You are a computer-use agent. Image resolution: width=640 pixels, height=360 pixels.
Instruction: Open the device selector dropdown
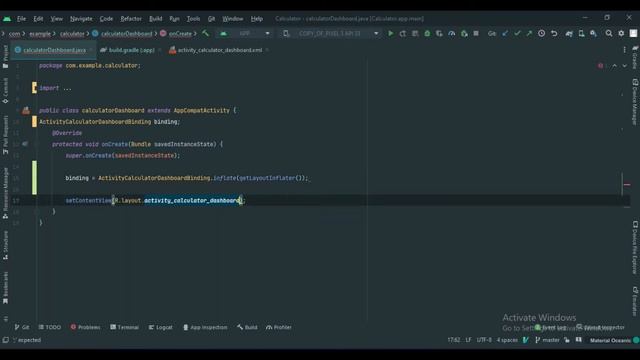[331, 33]
